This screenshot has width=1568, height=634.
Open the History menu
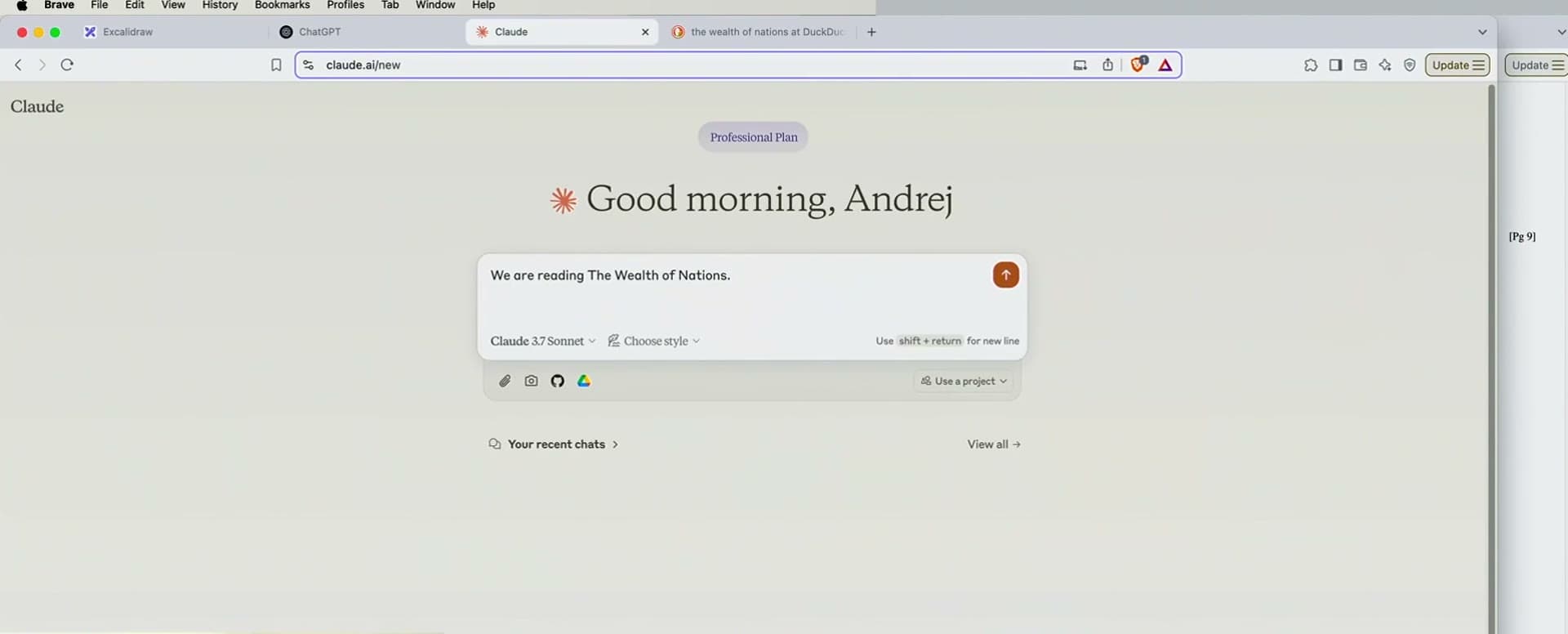pyautogui.click(x=220, y=5)
